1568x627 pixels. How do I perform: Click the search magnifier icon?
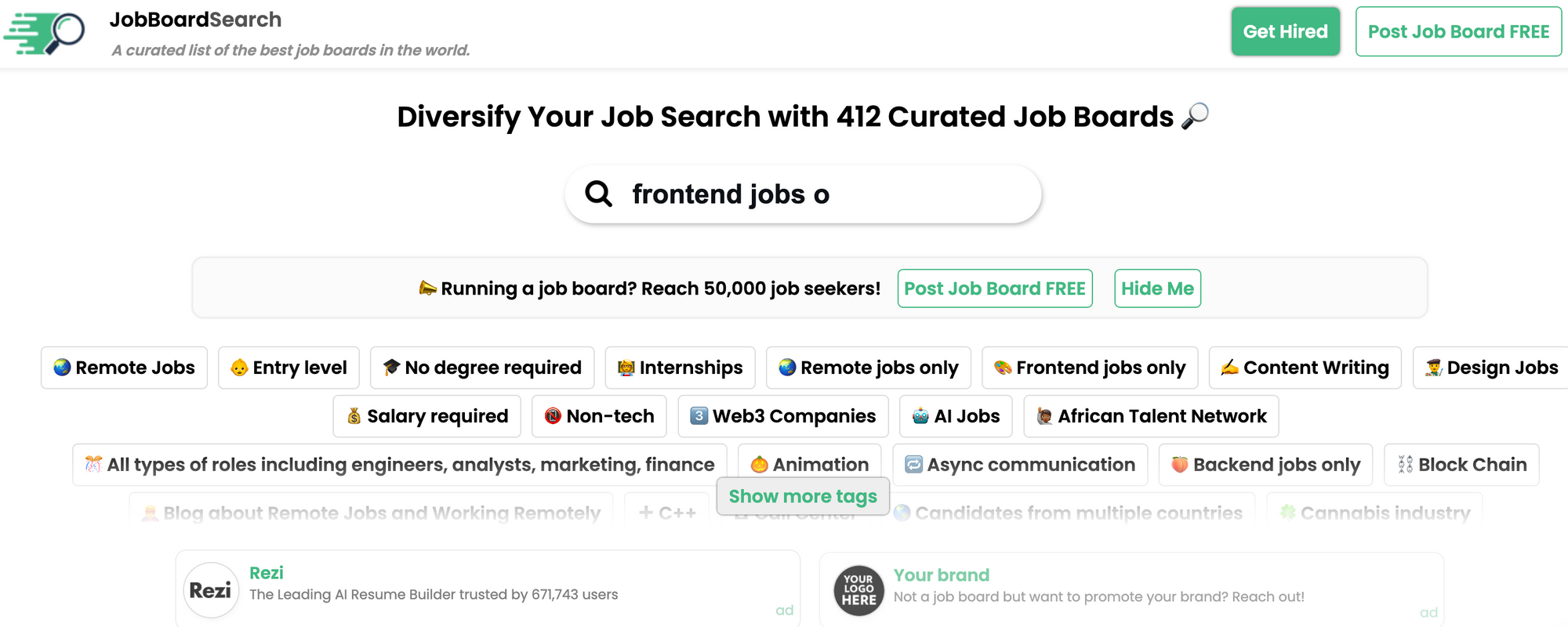599,194
